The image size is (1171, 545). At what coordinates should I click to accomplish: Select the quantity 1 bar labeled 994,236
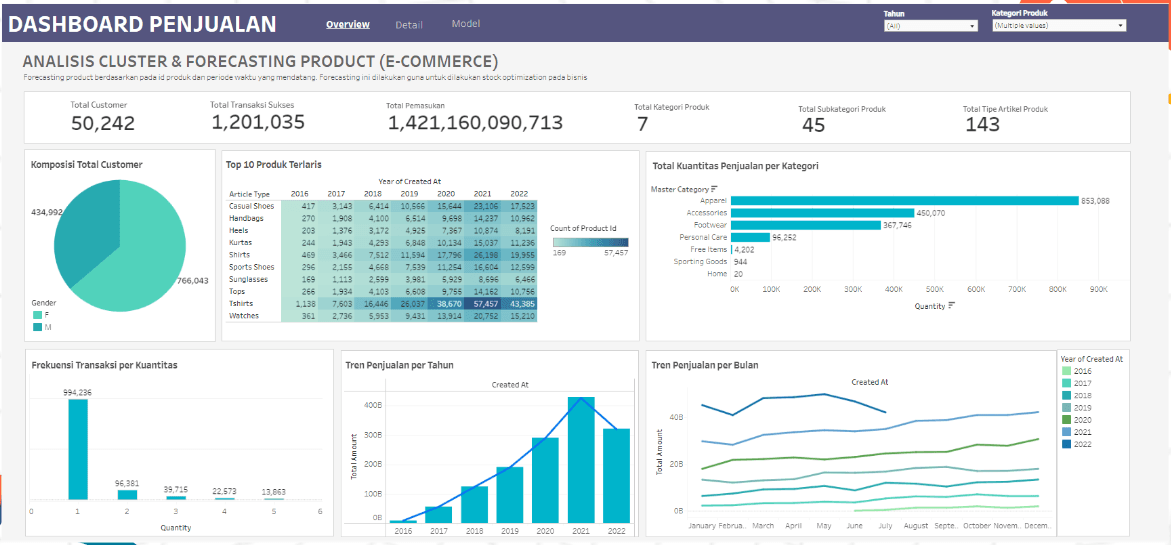78,449
